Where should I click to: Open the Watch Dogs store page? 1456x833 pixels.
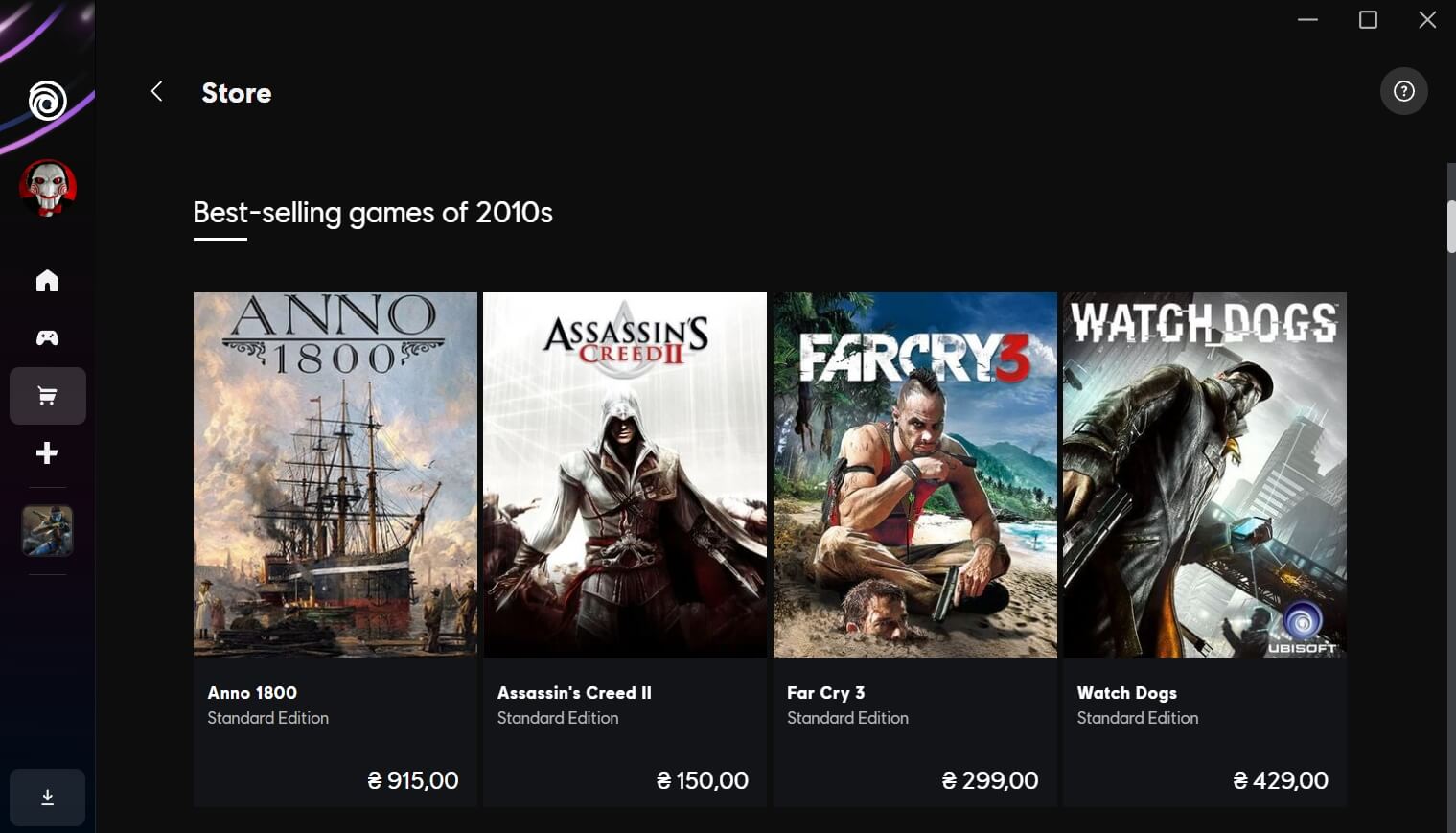pyautogui.click(x=1204, y=474)
